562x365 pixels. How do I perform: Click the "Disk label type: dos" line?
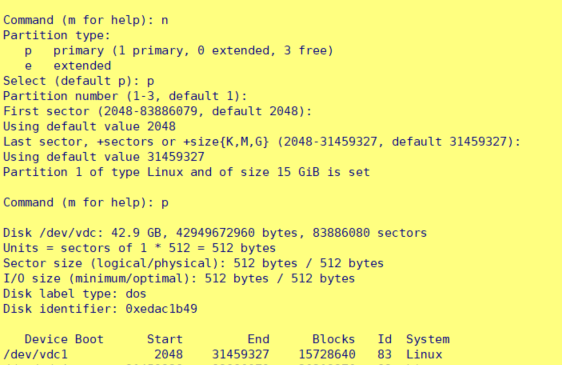pyautogui.click(x=75, y=294)
